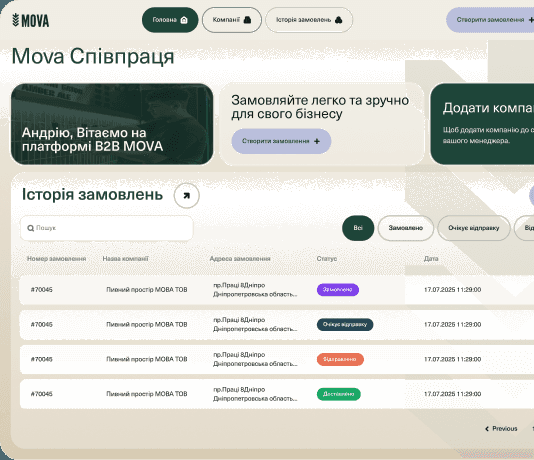Open the Головна home tab
Viewport: 534px width, 460px height.
[170, 20]
